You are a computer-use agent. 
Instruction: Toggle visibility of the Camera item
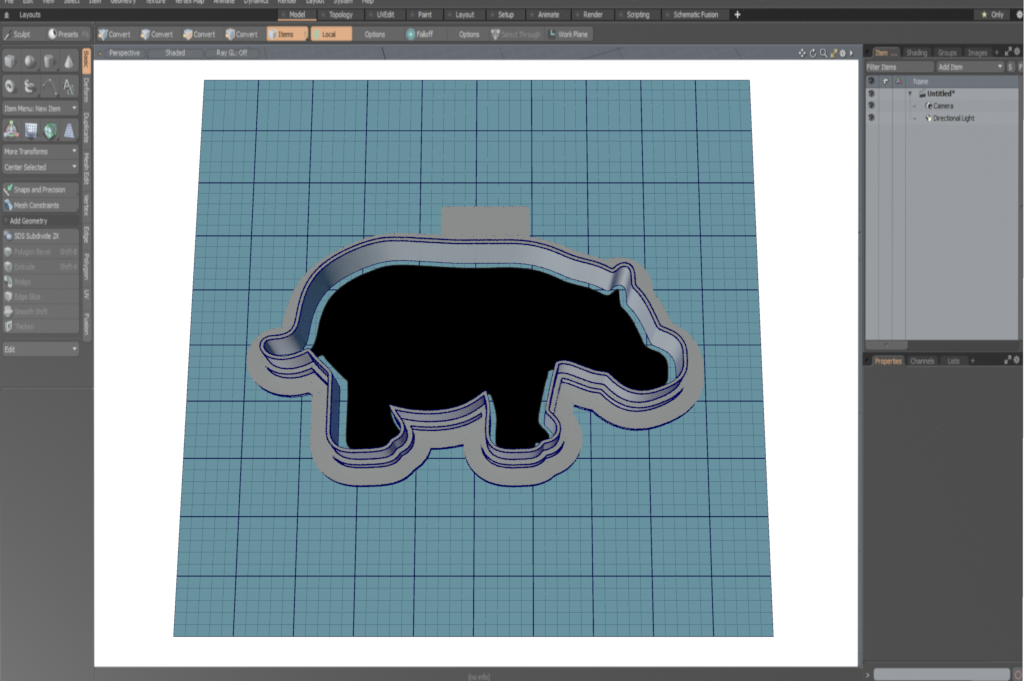click(871, 105)
